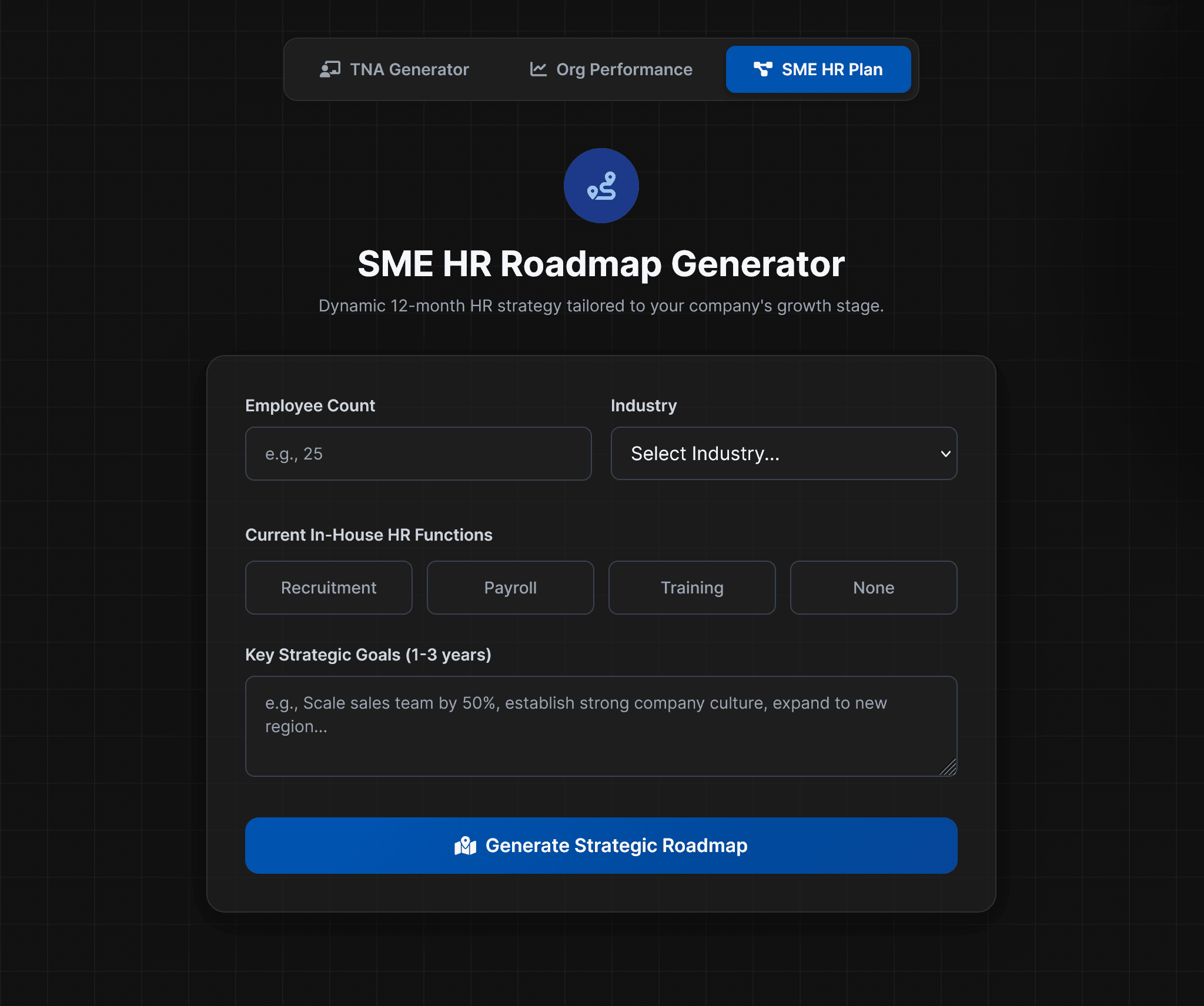Toggle the Payroll HR function
Viewport: 1204px width, 1006px height.
510,588
